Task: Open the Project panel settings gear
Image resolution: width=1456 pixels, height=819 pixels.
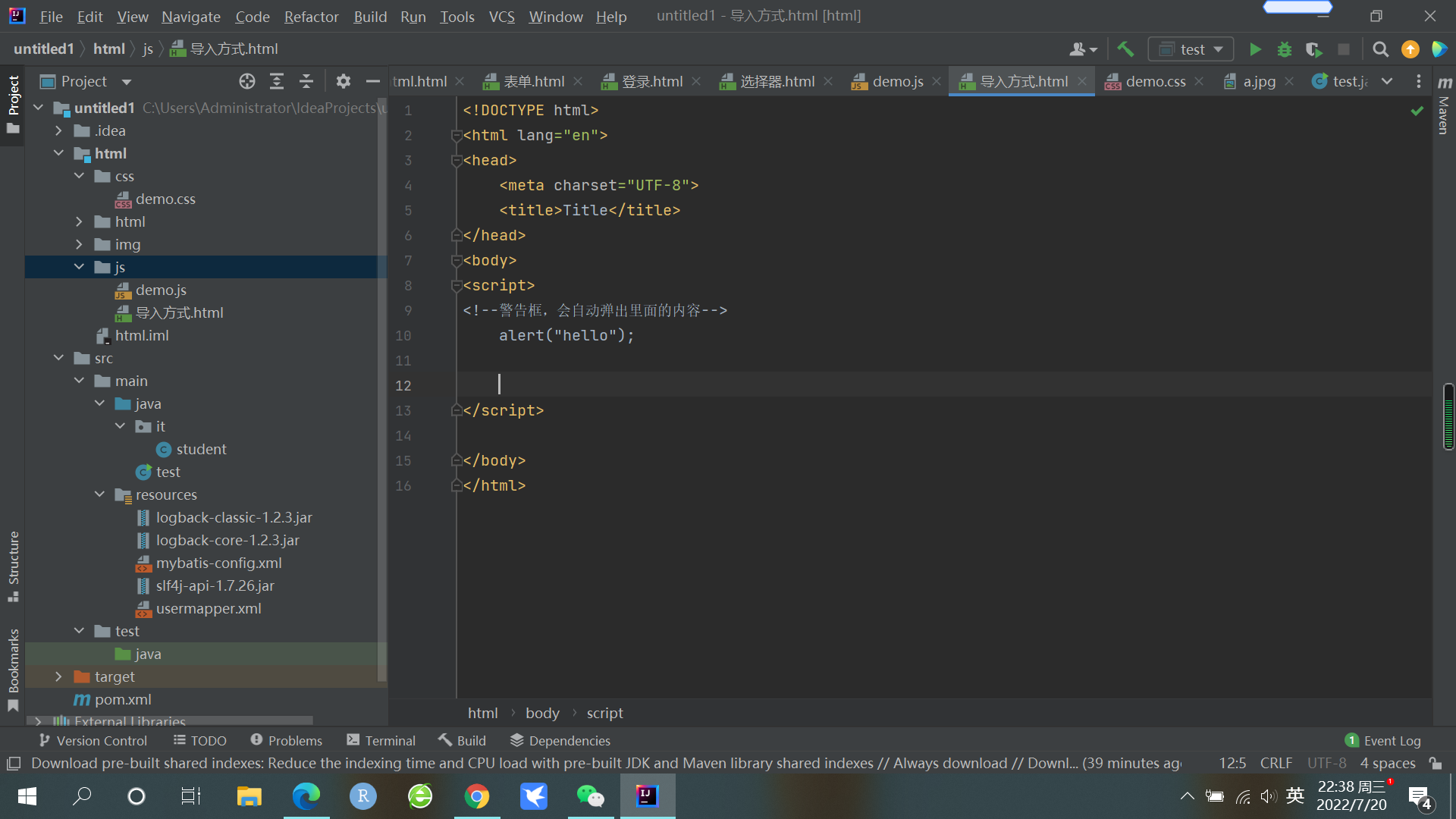Action: 344,81
